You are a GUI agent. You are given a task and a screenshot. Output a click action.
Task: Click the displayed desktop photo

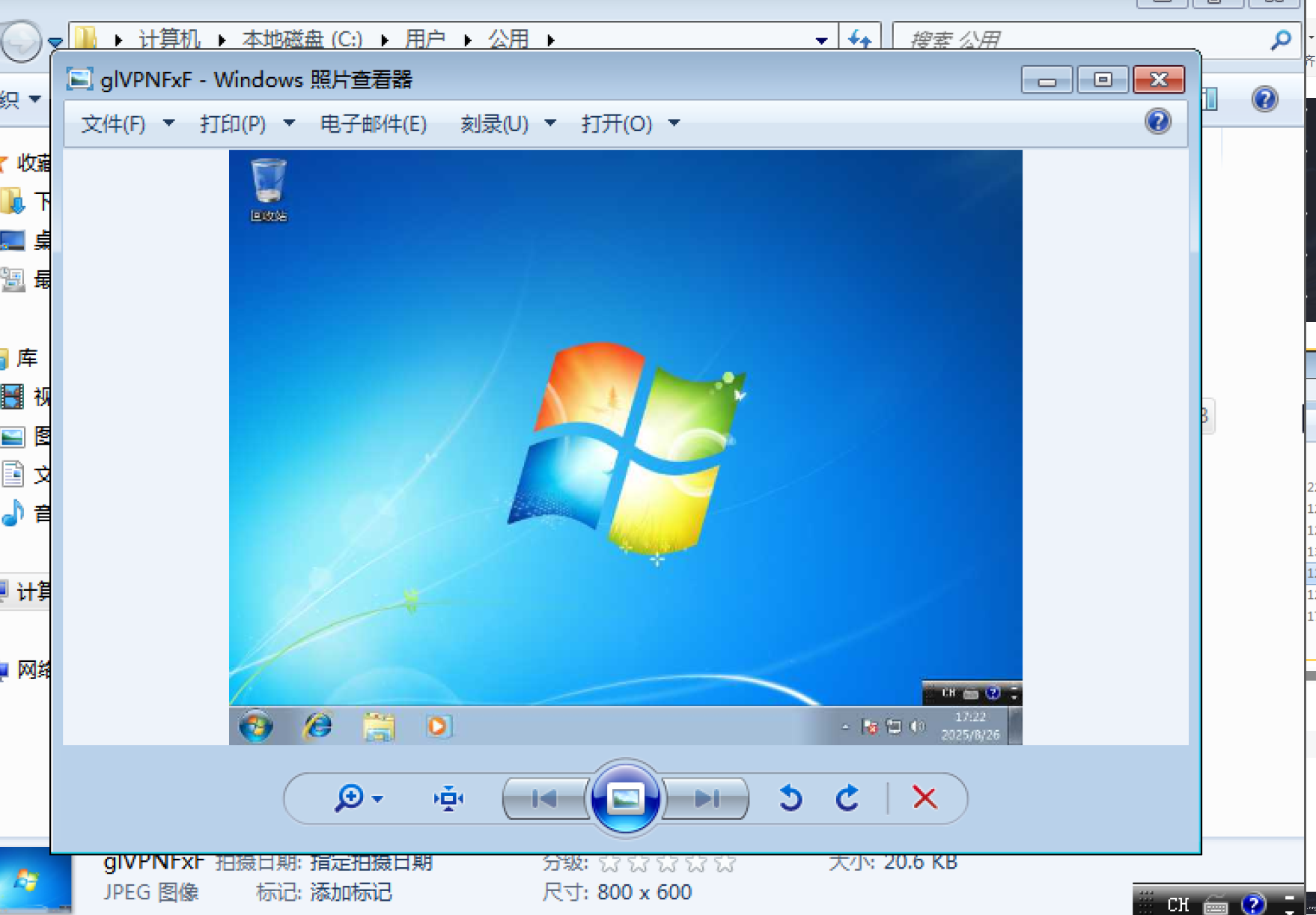[x=625, y=447]
